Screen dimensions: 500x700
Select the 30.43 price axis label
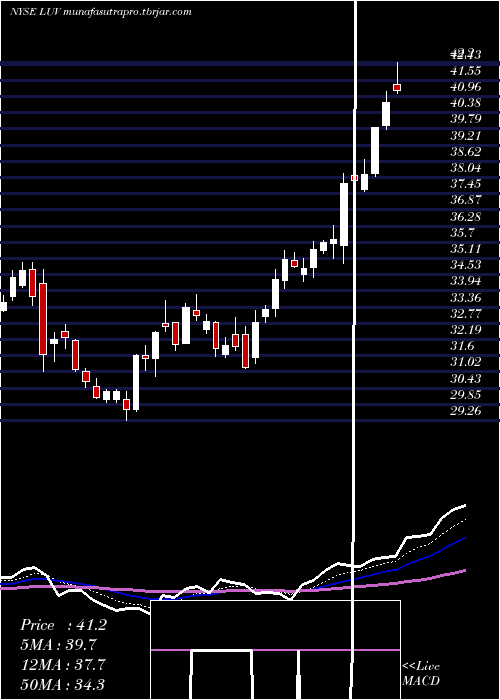click(466, 379)
